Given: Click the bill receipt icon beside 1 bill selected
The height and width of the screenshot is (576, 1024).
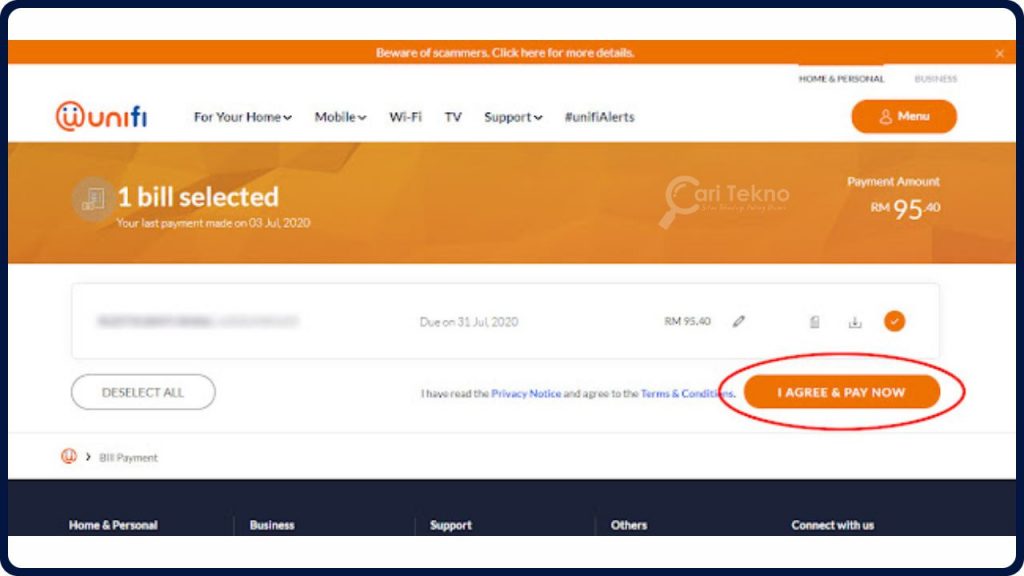Looking at the screenshot, I should pyautogui.click(x=94, y=198).
